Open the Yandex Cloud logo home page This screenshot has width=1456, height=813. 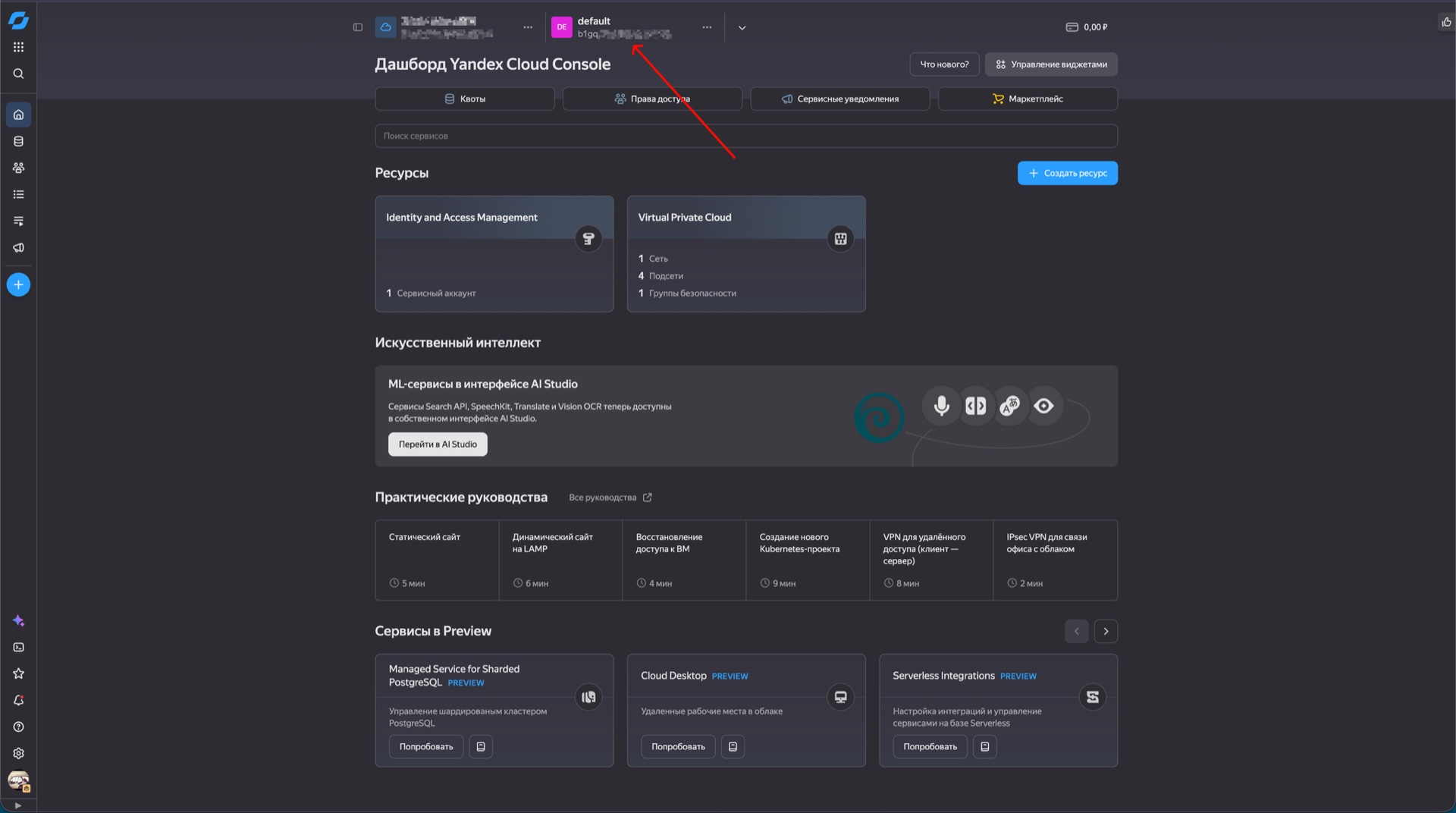point(19,20)
